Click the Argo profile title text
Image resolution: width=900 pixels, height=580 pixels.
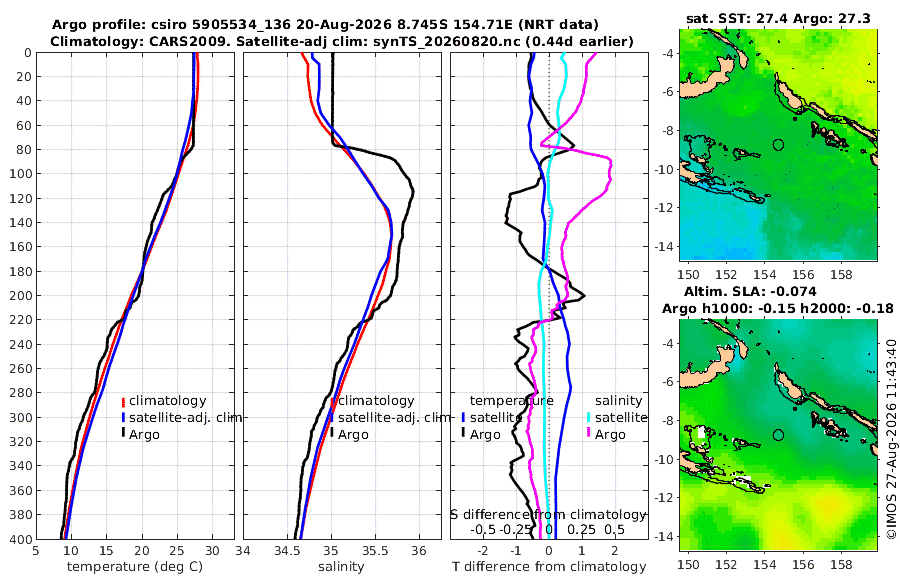(x=325, y=25)
